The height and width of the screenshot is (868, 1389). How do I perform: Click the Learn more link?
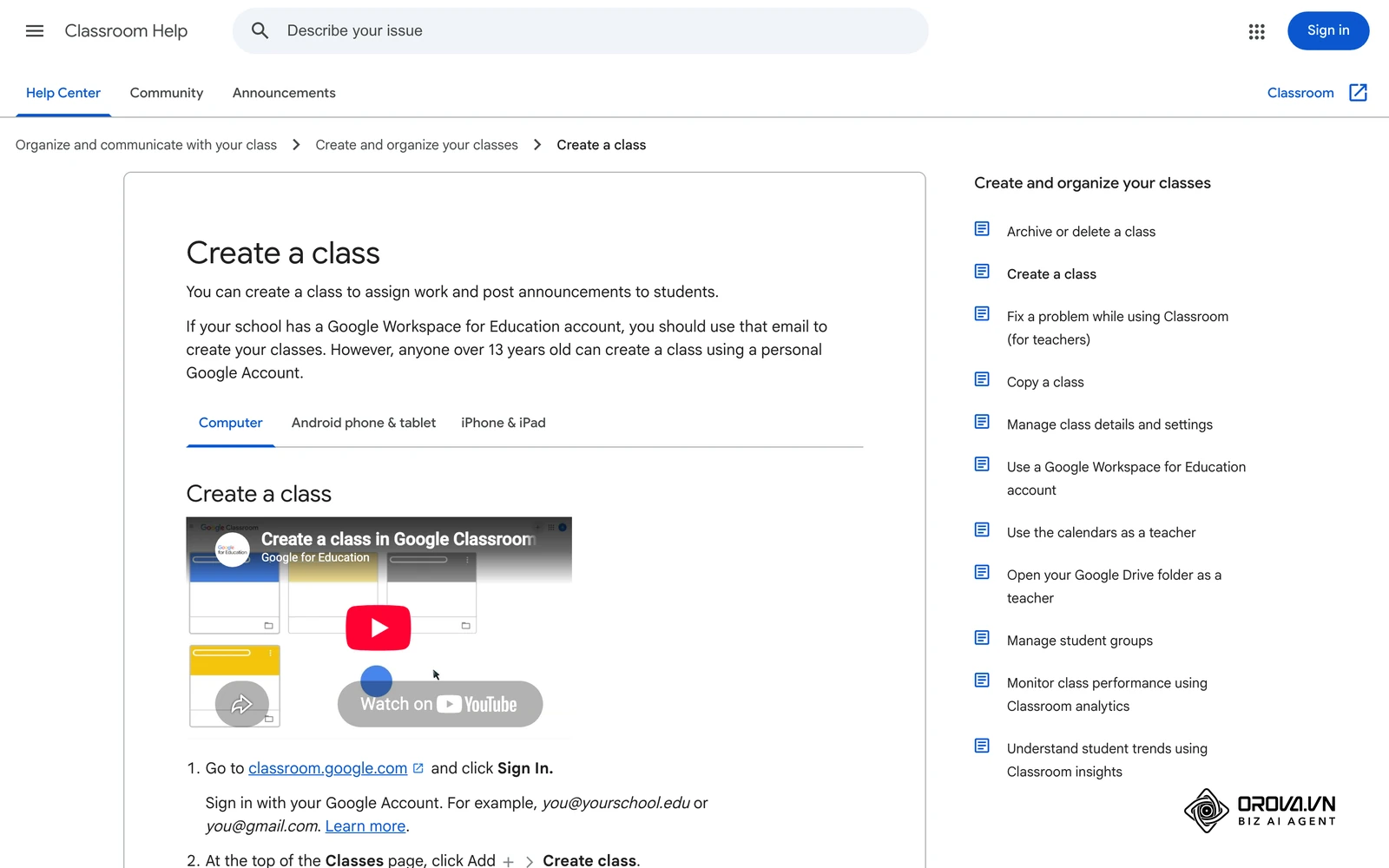pyautogui.click(x=365, y=826)
